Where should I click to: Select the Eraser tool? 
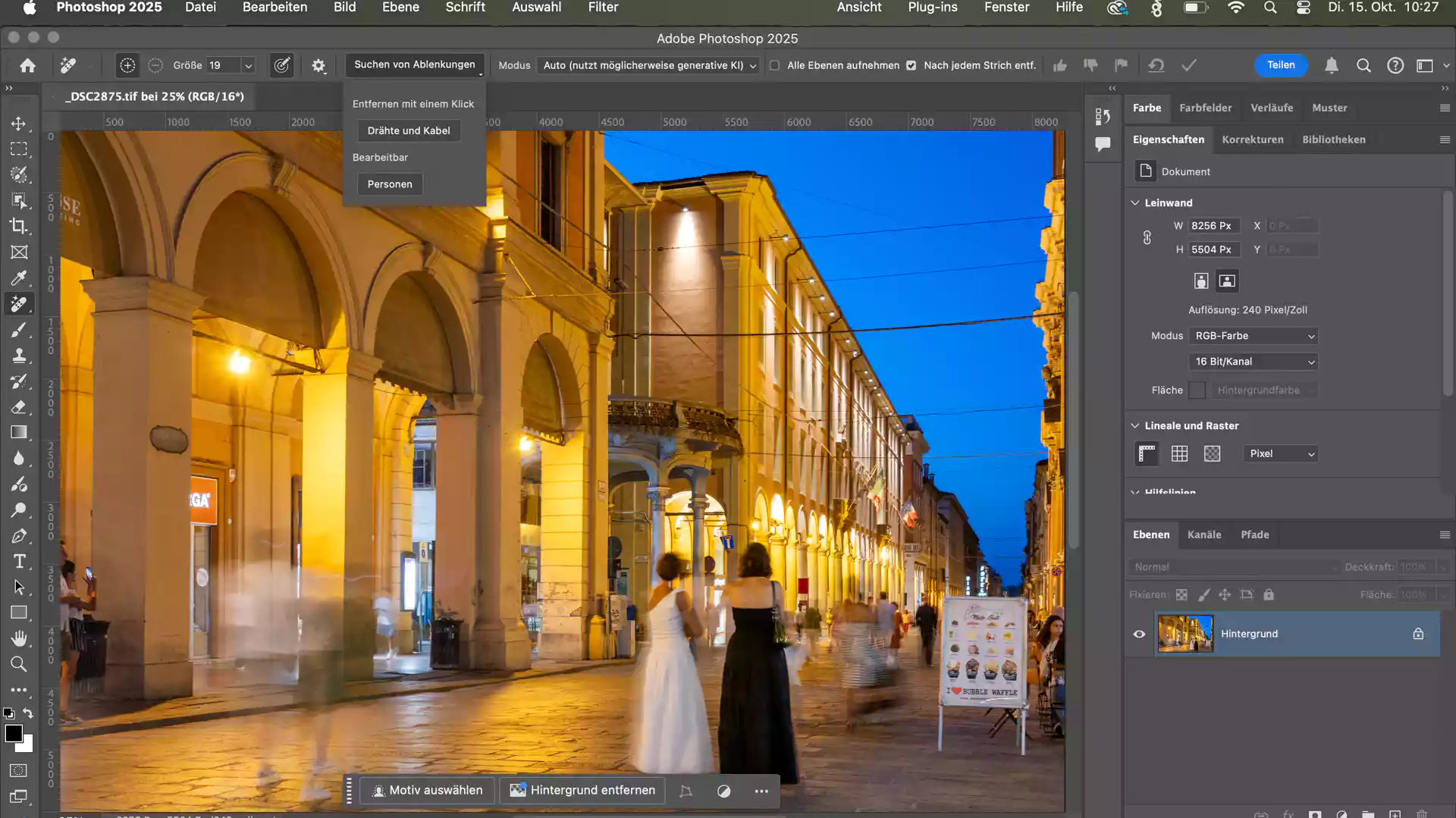tap(19, 407)
